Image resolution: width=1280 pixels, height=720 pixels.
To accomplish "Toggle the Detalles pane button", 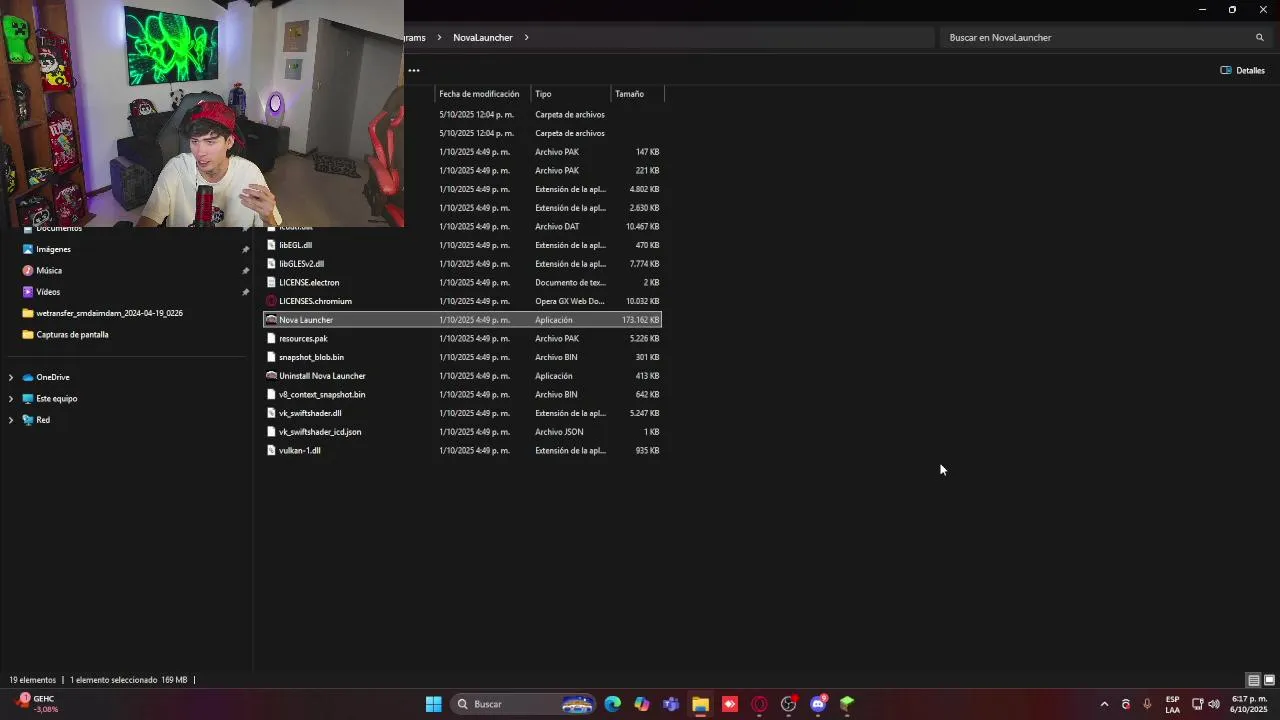I will tap(1243, 71).
